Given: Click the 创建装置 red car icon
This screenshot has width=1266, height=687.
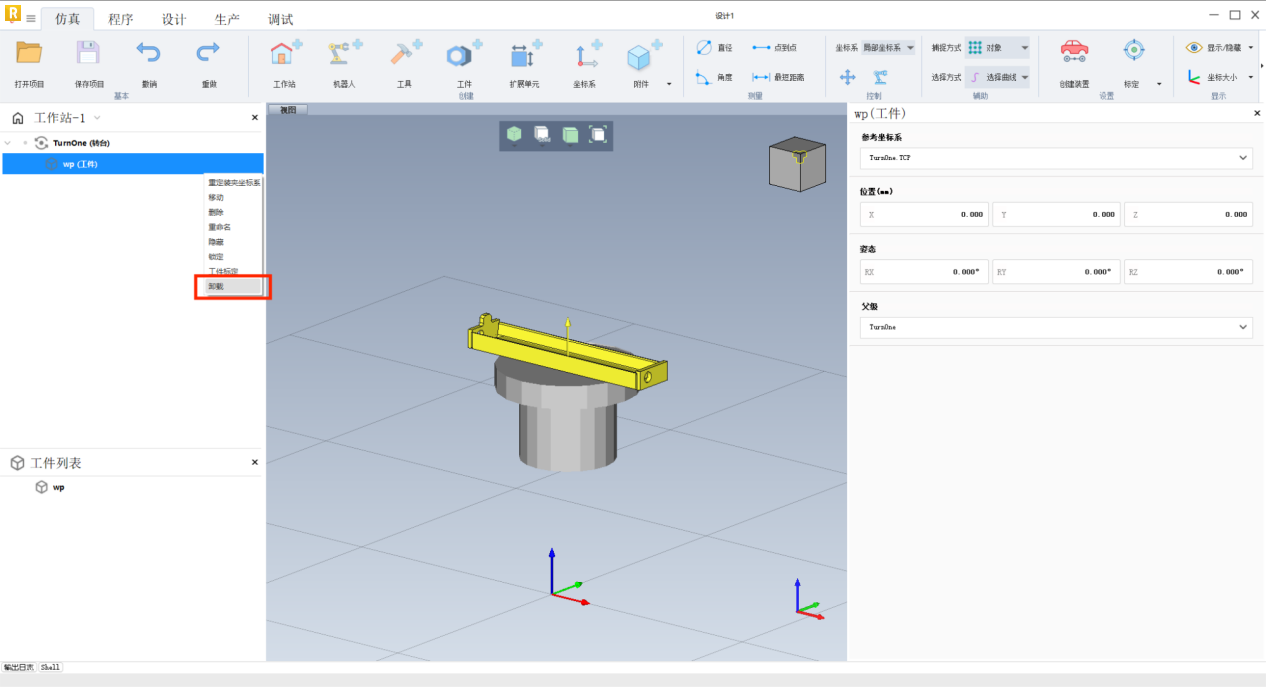Looking at the screenshot, I should click(1074, 52).
